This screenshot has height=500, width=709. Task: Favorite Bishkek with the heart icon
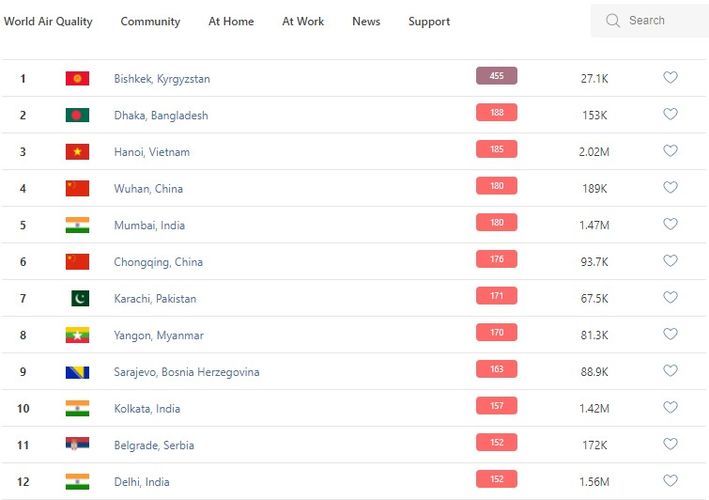point(670,78)
